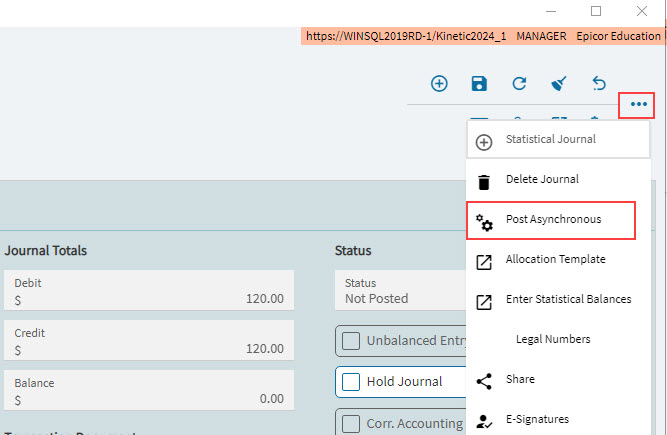This screenshot has width=667, height=435.
Task: Open the three-dot overflow menu
Action: [x=638, y=104]
